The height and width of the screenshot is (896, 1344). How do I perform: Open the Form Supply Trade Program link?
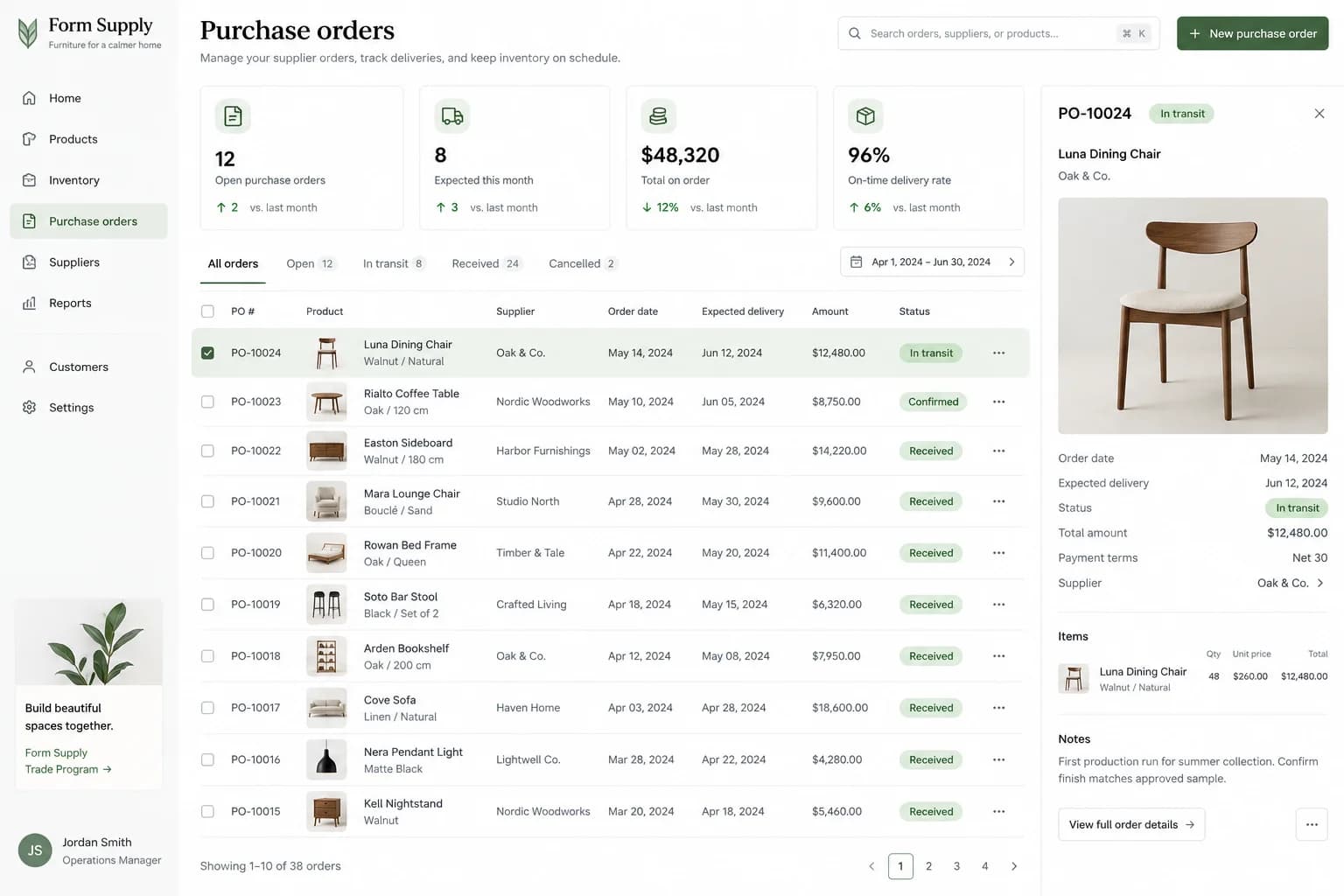(x=68, y=761)
